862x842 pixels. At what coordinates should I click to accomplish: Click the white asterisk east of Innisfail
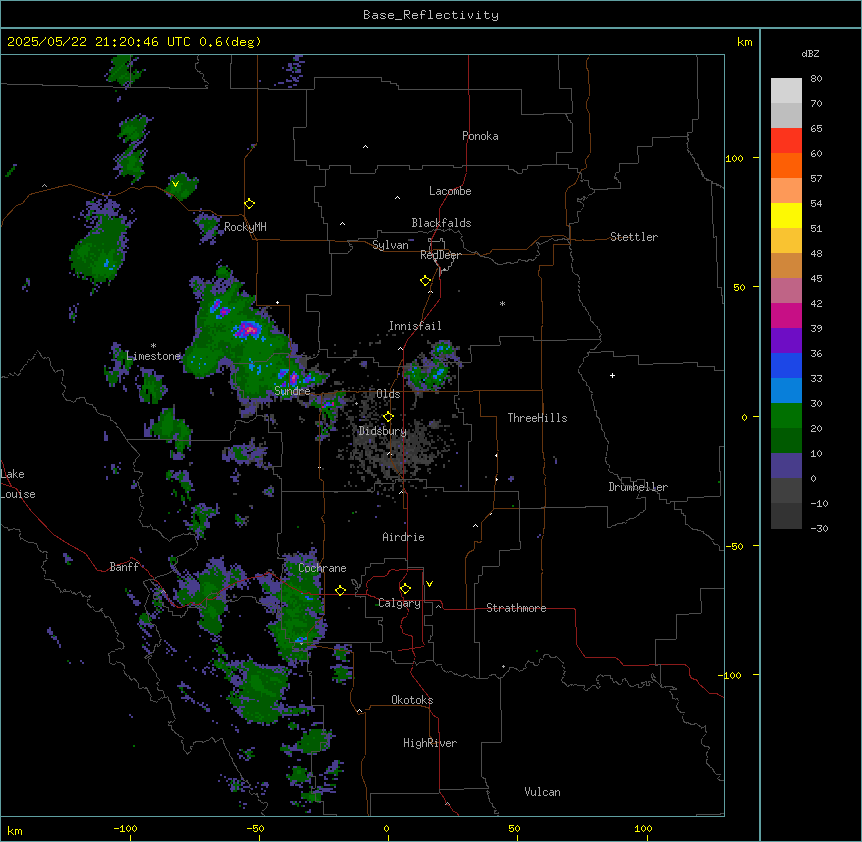[x=502, y=303]
